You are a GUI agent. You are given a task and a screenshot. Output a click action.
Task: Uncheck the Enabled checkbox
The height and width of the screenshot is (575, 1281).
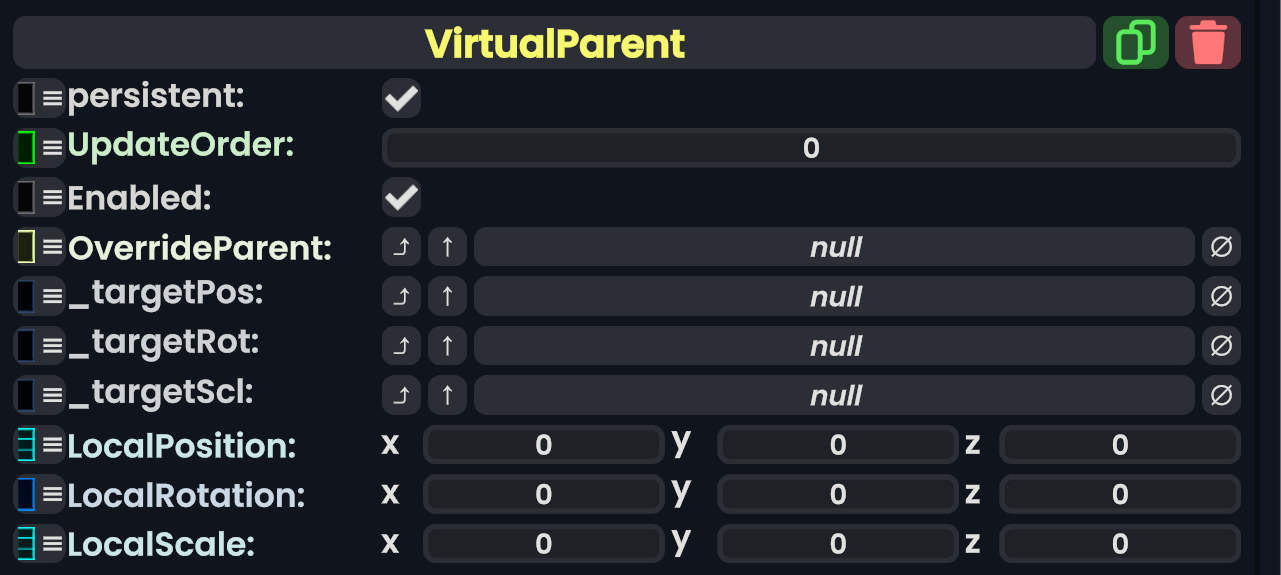pos(401,198)
